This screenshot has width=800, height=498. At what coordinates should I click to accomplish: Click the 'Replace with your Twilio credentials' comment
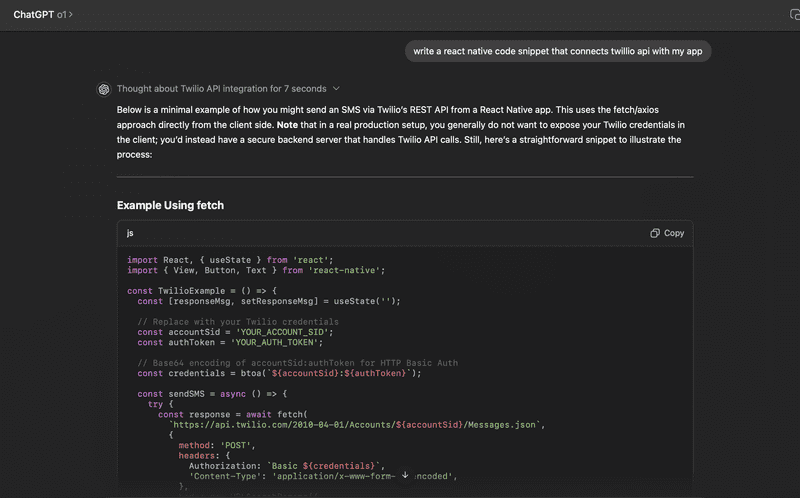(x=238, y=321)
